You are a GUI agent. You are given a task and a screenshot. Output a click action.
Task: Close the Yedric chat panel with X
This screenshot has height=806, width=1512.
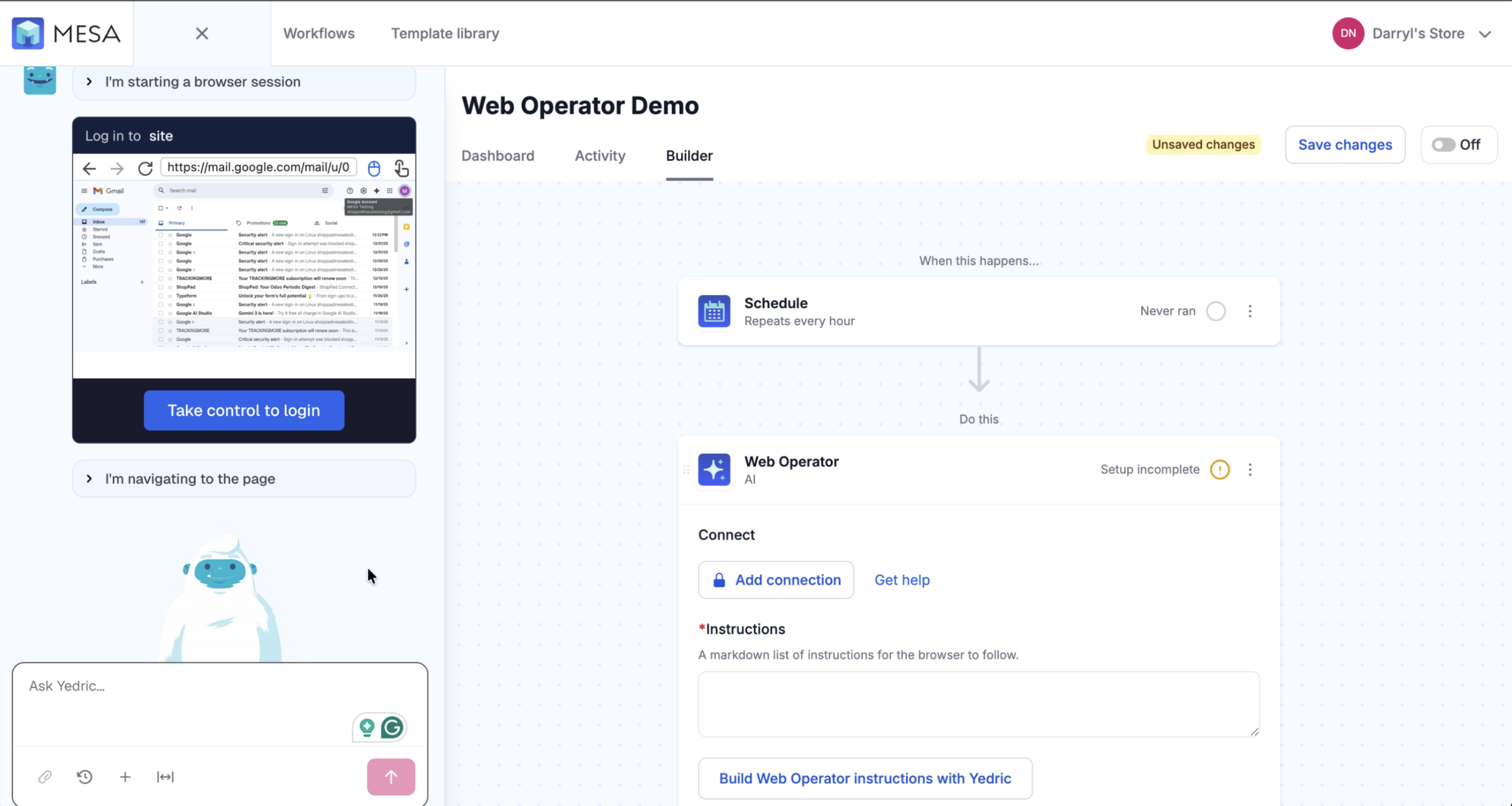click(201, 33)
